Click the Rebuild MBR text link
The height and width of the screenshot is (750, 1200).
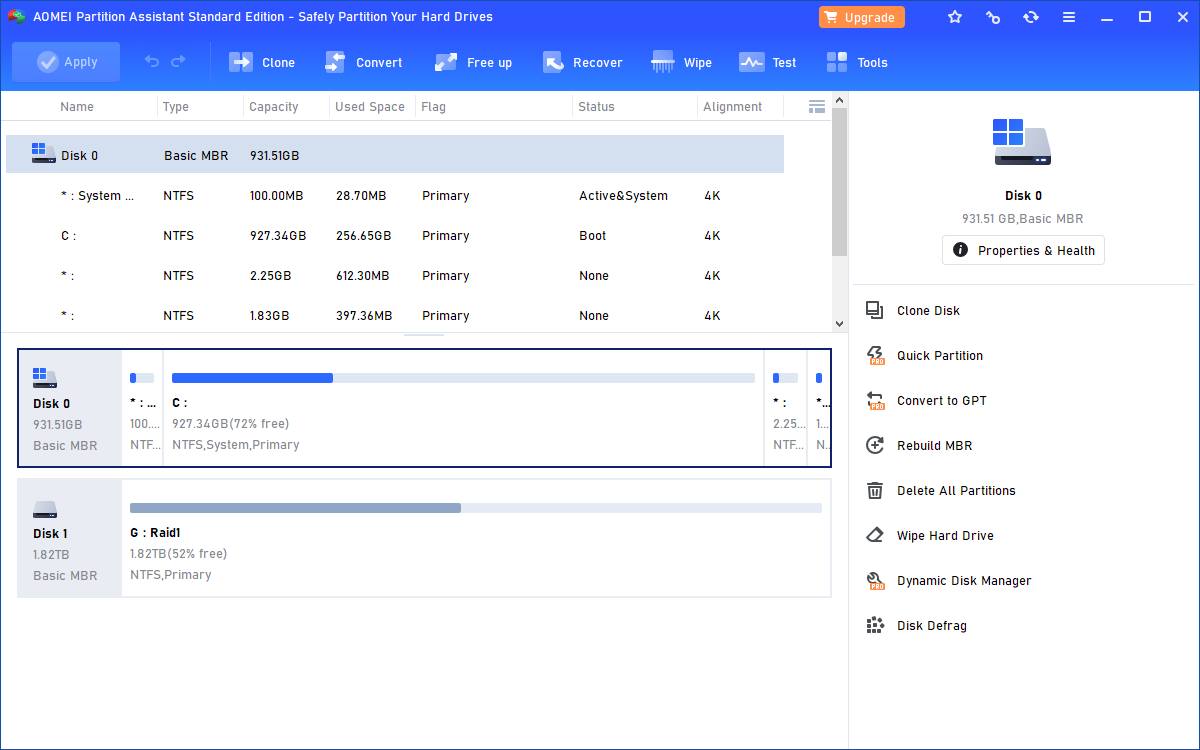click(x=934, y=445)
